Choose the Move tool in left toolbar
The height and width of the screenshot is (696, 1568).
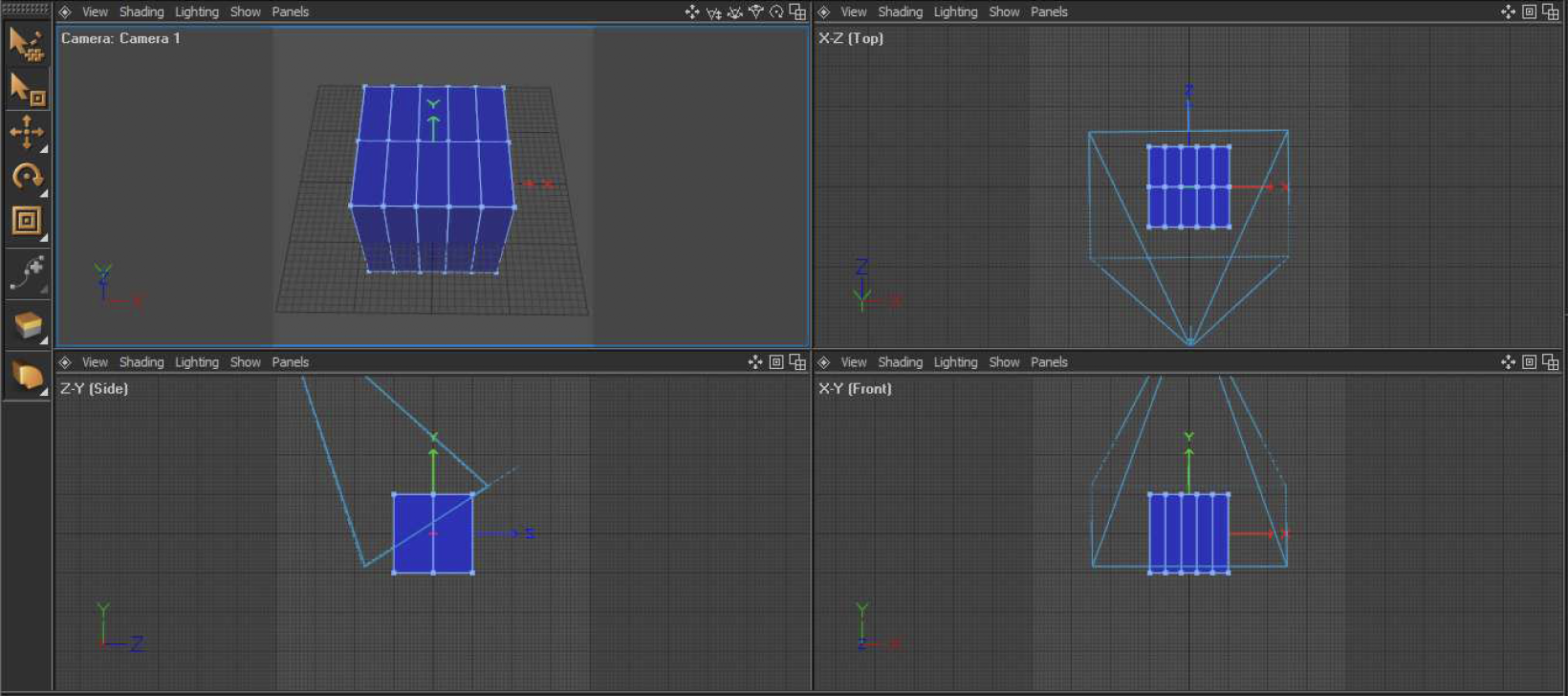tap(26, 132)
